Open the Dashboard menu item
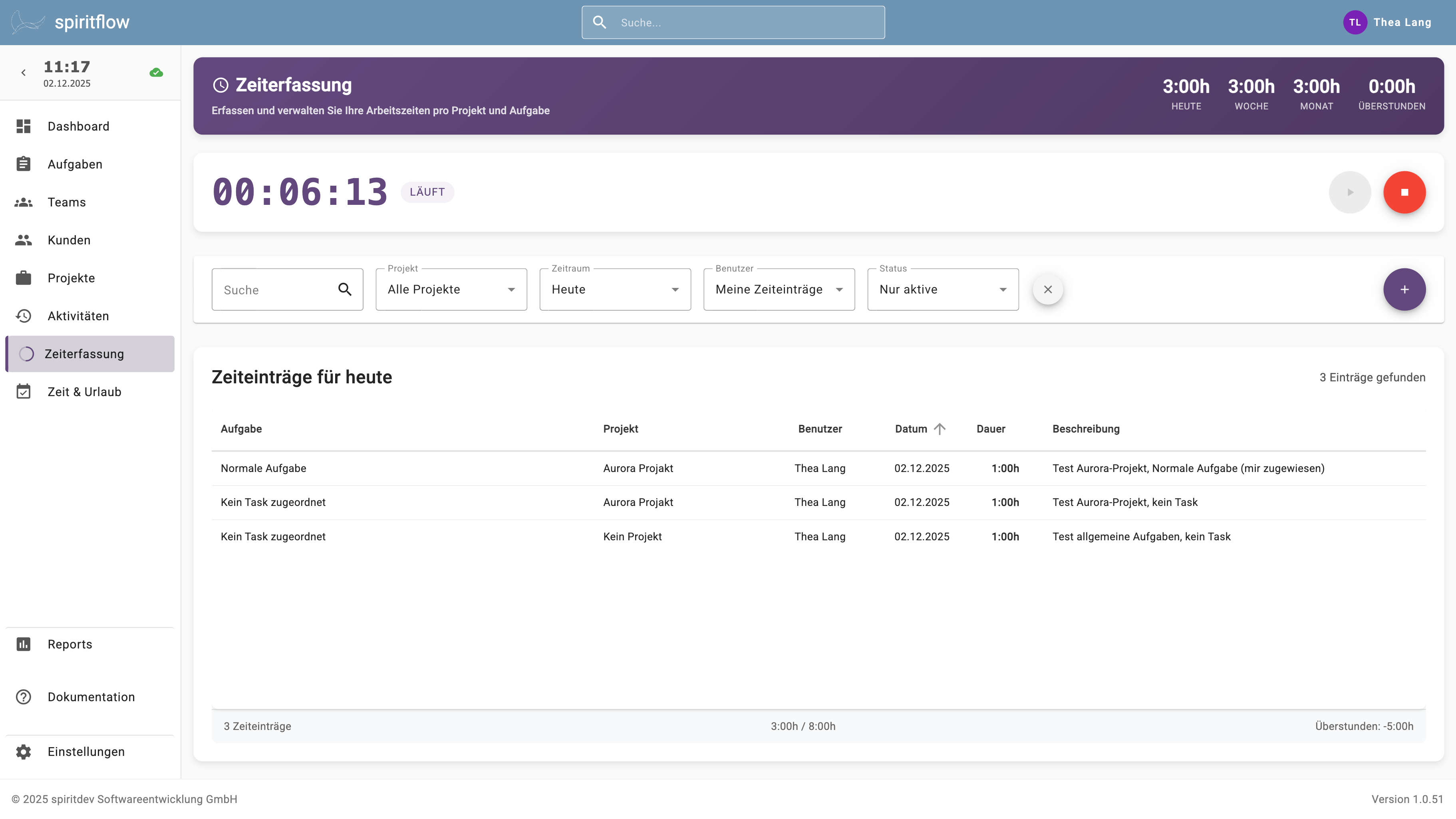This screenshot has height=819, width=1456. (x=90, y=126)
